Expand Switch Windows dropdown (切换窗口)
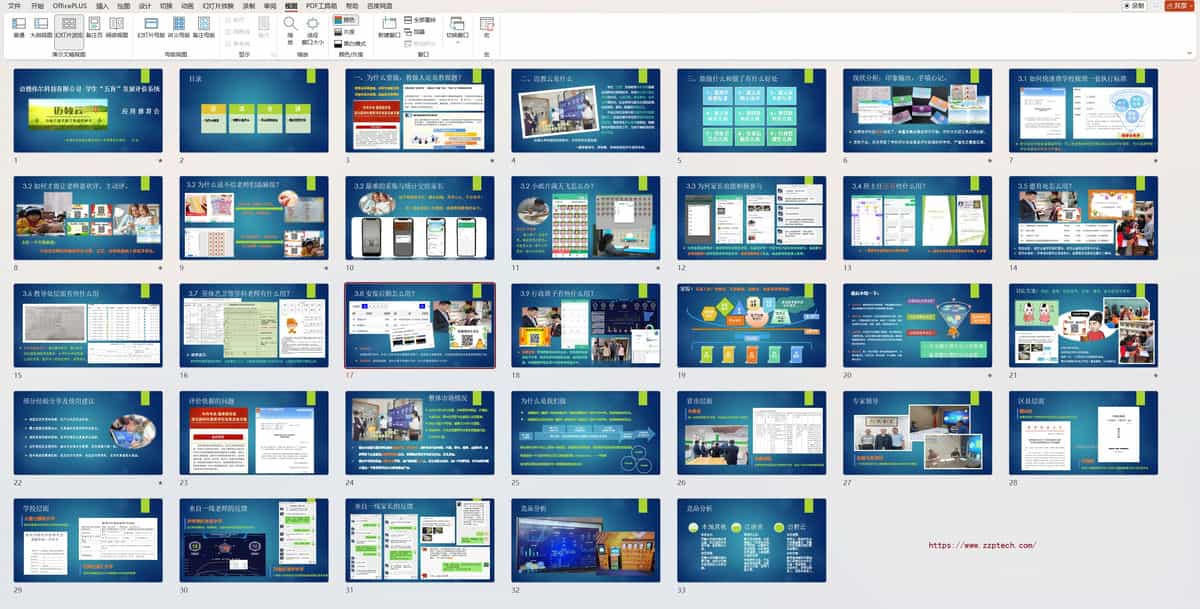 [x=456, y=28]
